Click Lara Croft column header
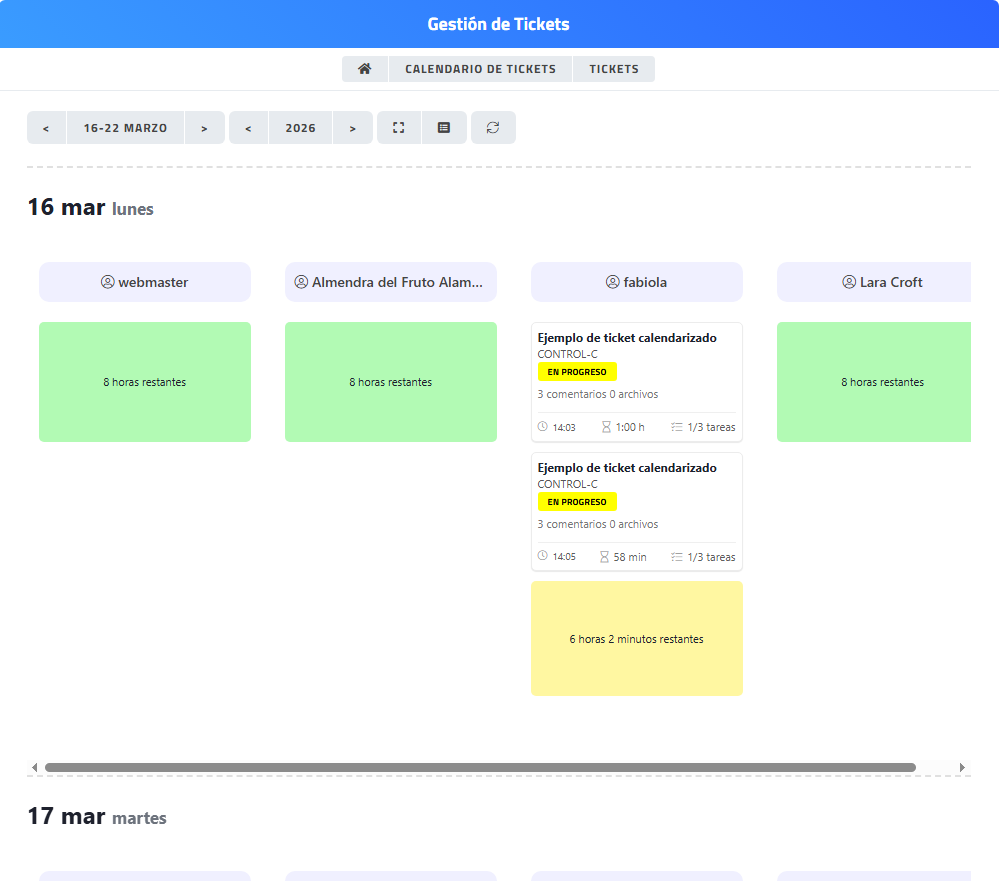Viewport: 999px width, 881px height. (x=881, y=282)
